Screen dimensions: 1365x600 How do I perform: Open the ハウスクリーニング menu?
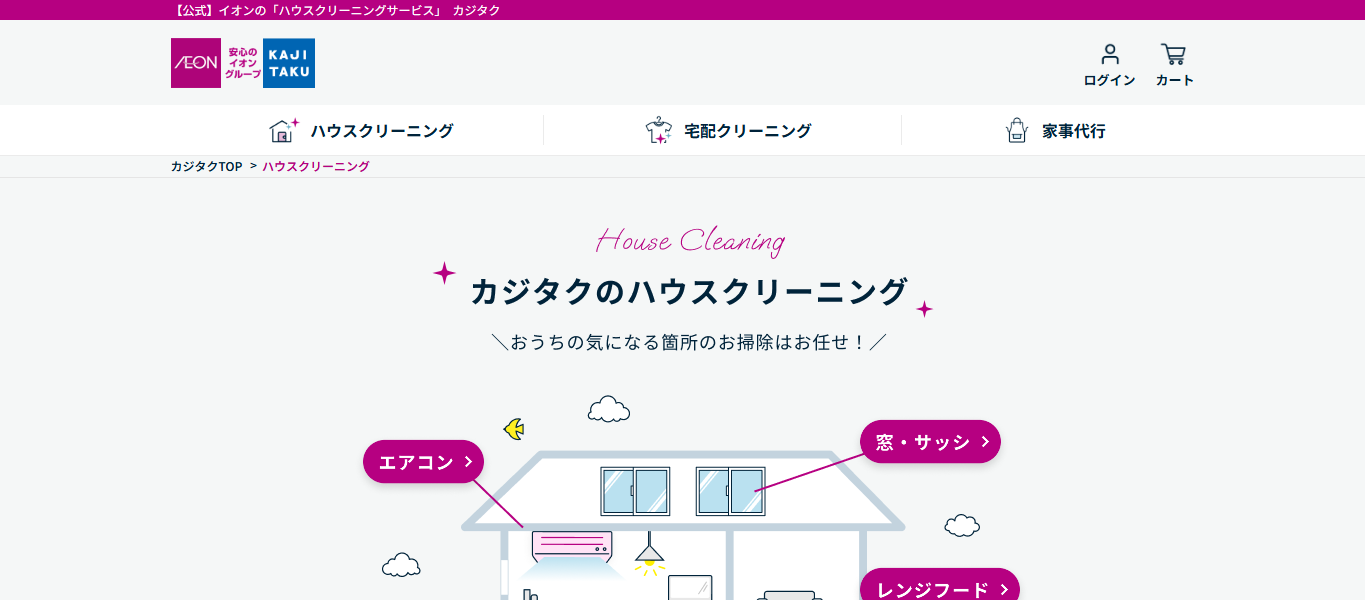[361, 130]
